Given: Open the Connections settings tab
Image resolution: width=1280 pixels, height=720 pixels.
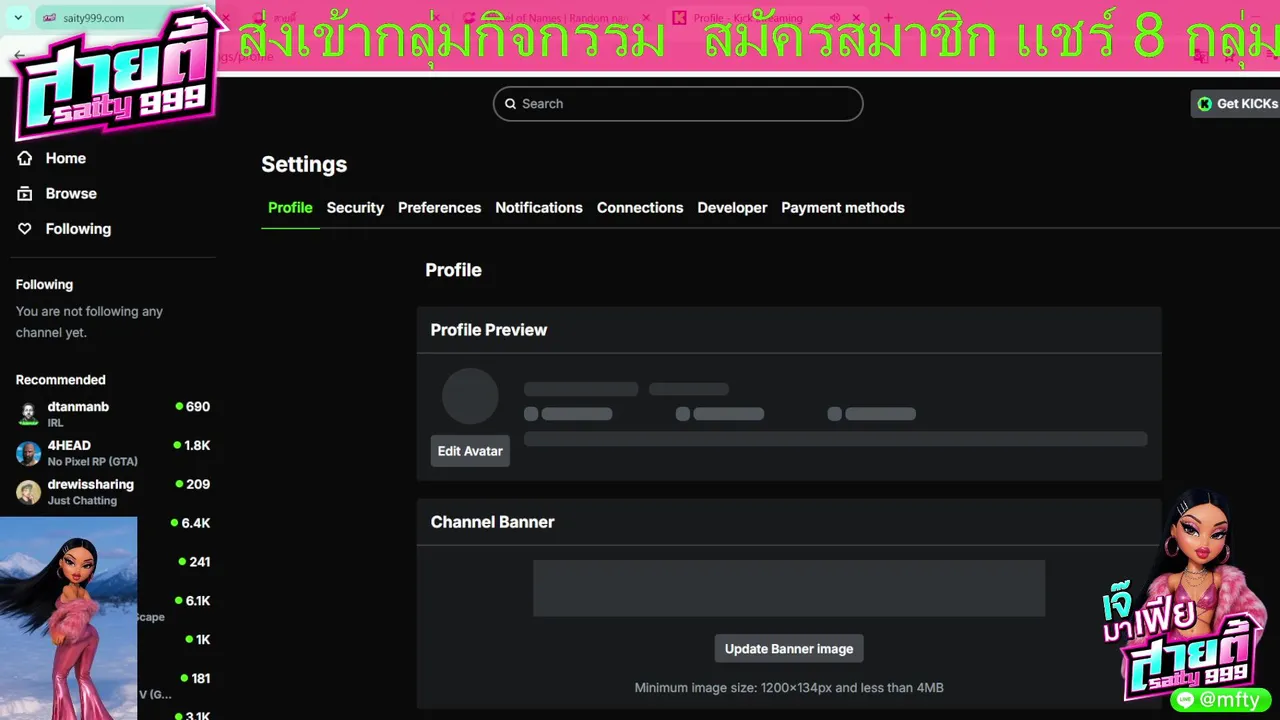Looking at the screenshot, I should [640, 208].
